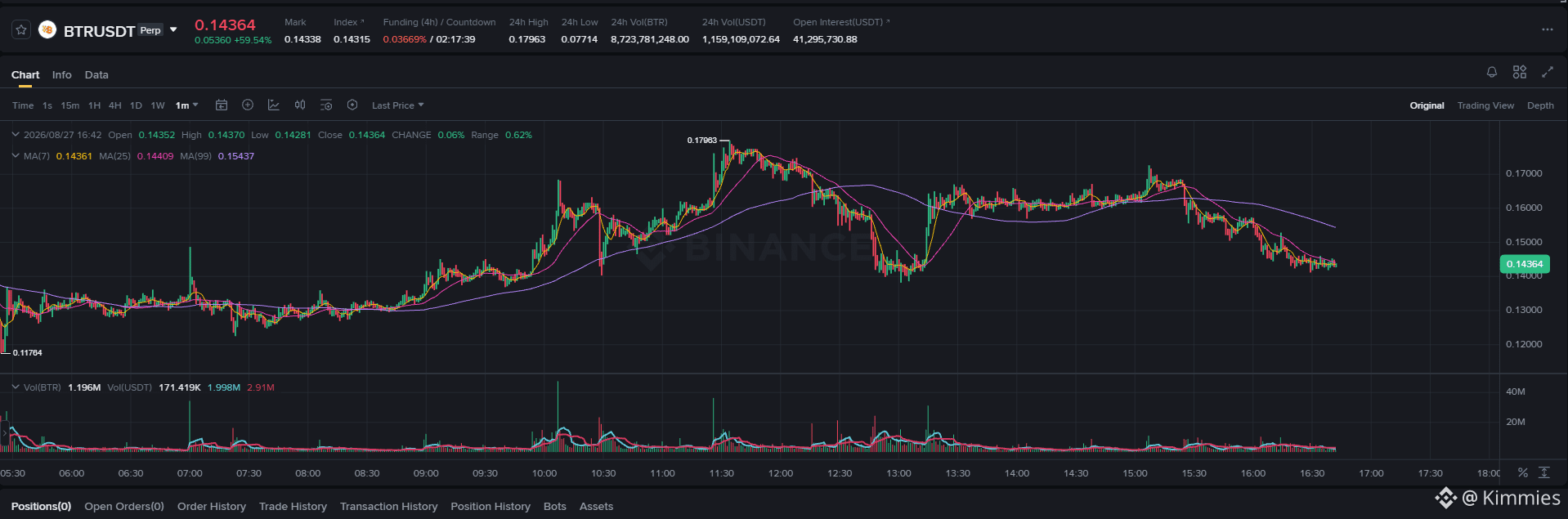Viewport: 1568px width, 519px height.
Task: Add BTRUSDT to favorites with the star icon
Action: click(x=22, y=30)
